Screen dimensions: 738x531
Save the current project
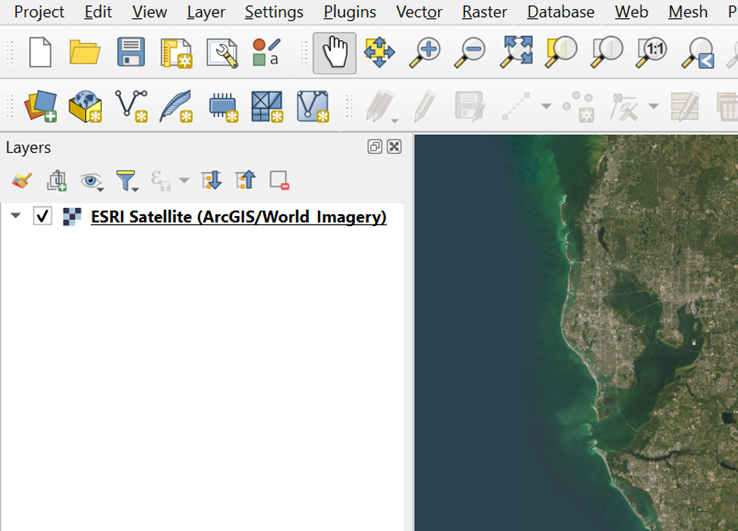tap(130, 53)
